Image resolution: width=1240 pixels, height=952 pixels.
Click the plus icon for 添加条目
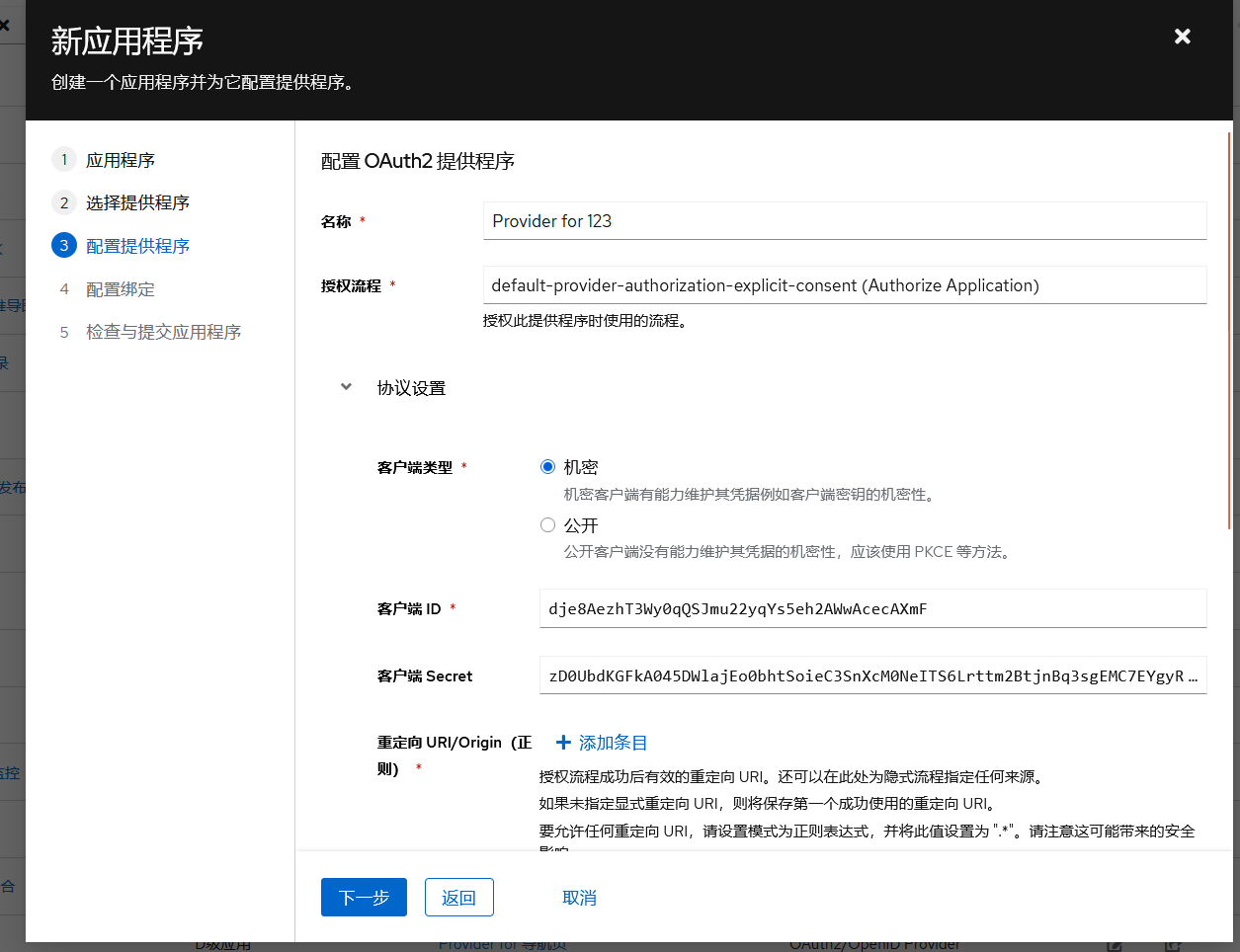pyautogui.click(x=563, y=743)
